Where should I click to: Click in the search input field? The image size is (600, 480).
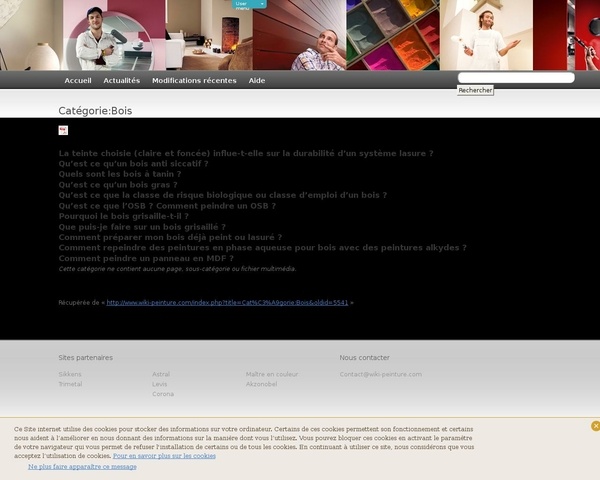(x=515, y=77)
